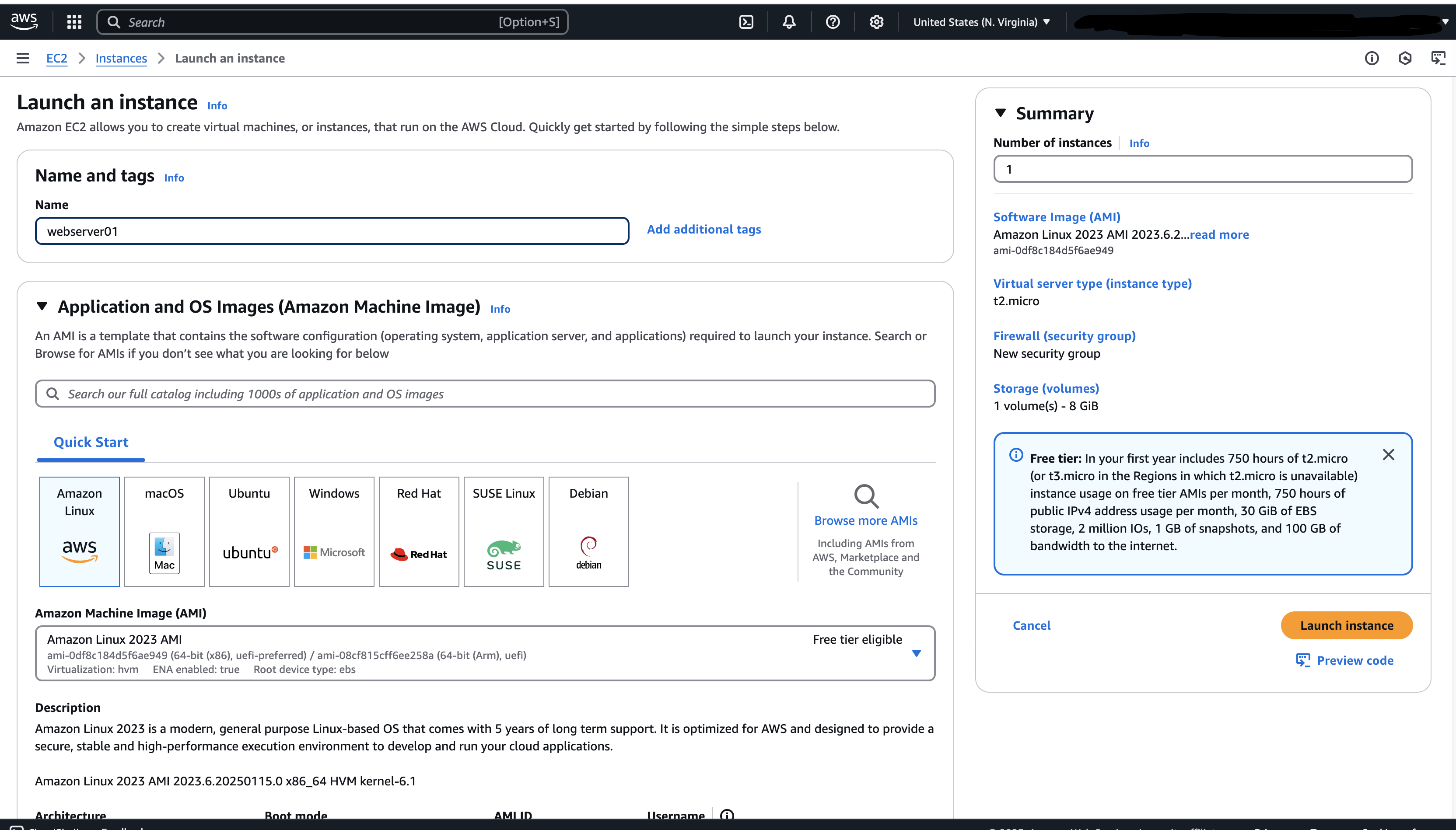
Task: Collapse the Application and OS Images section
Action: click(x=42, y=306)
